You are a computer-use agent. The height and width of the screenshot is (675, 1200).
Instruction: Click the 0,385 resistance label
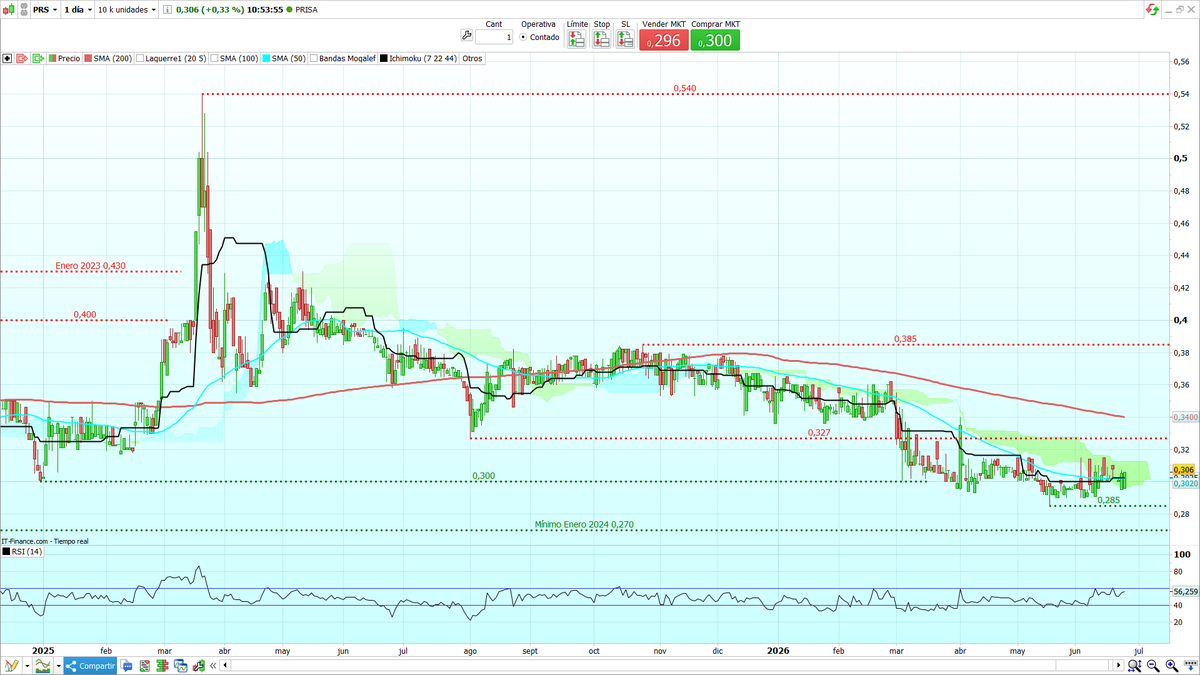point(904,339)
